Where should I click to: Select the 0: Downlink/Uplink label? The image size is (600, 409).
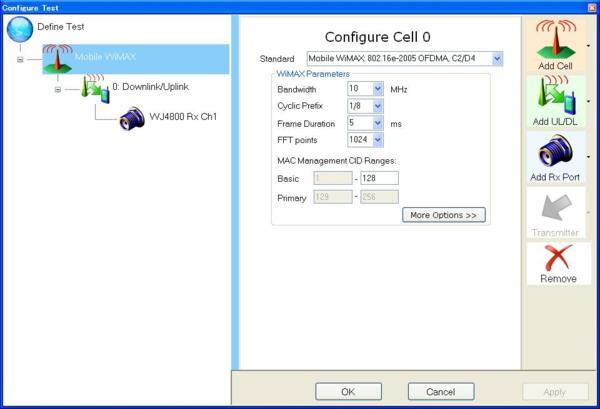[x=150, y=87]
